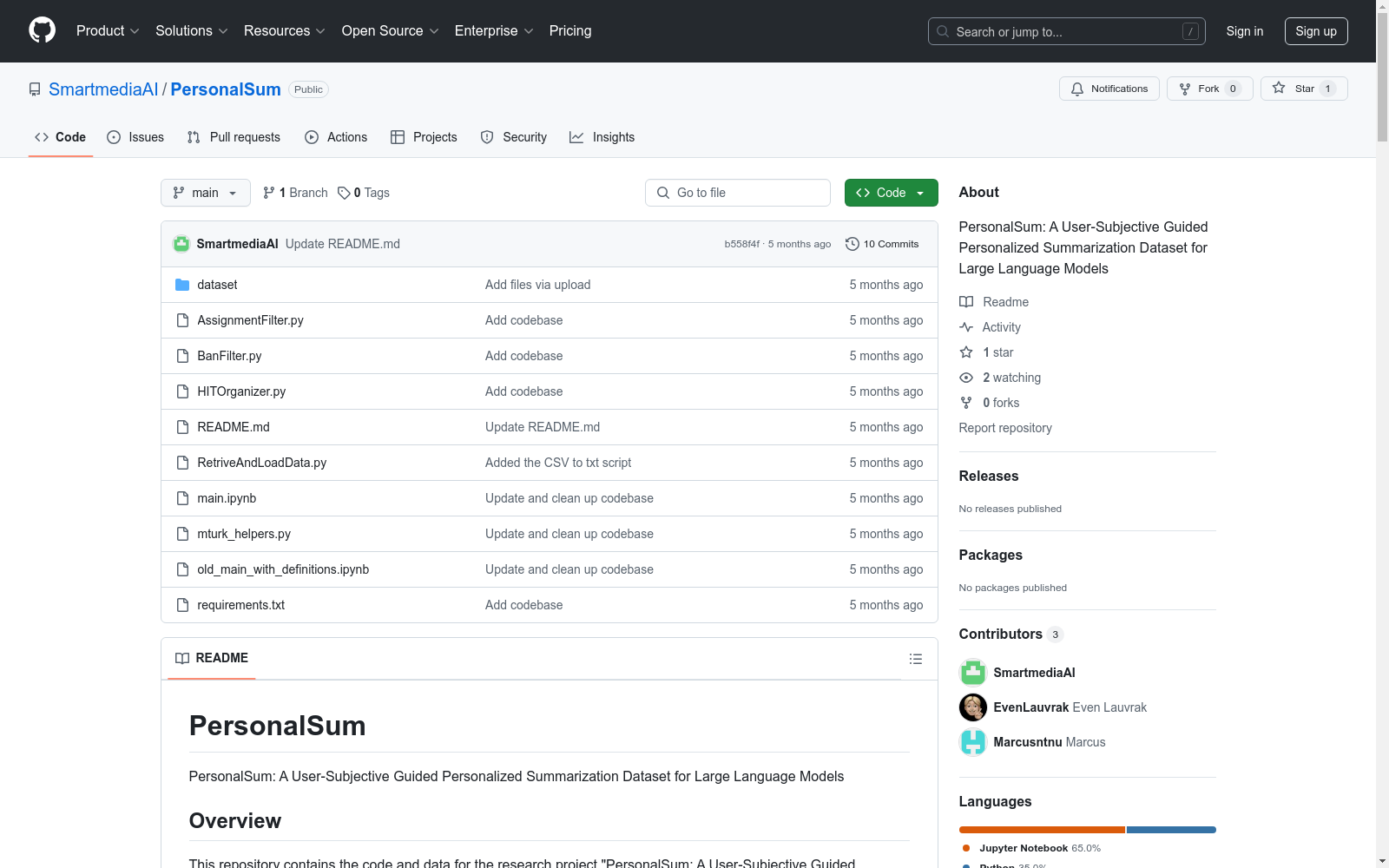The image size is (1389, 868).
Task: Switch to the Issues tab
Action: point(135,137)
